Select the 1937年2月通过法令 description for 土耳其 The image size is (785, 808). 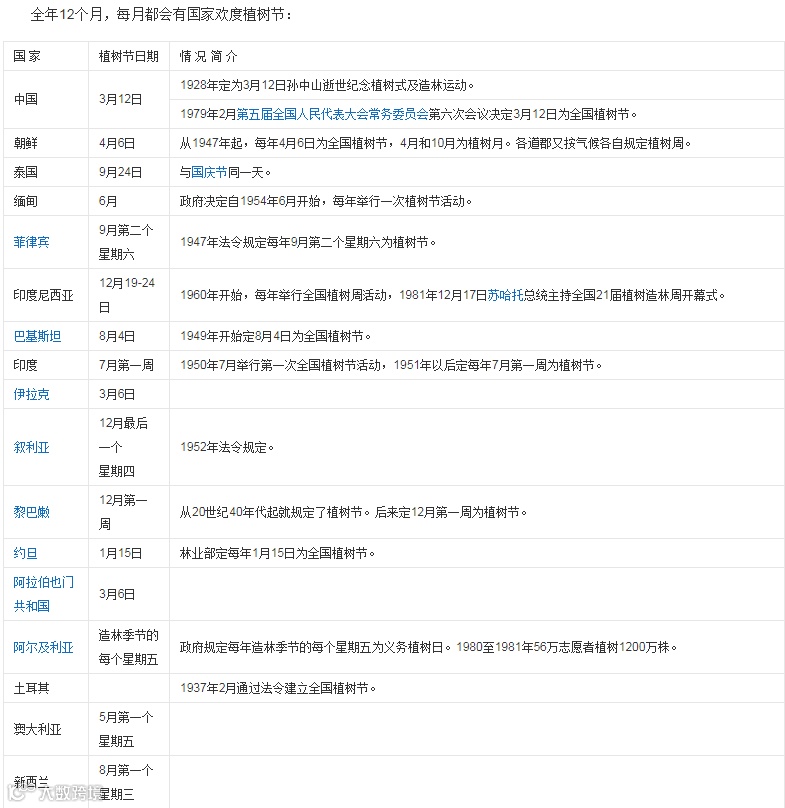coord(278,688)
